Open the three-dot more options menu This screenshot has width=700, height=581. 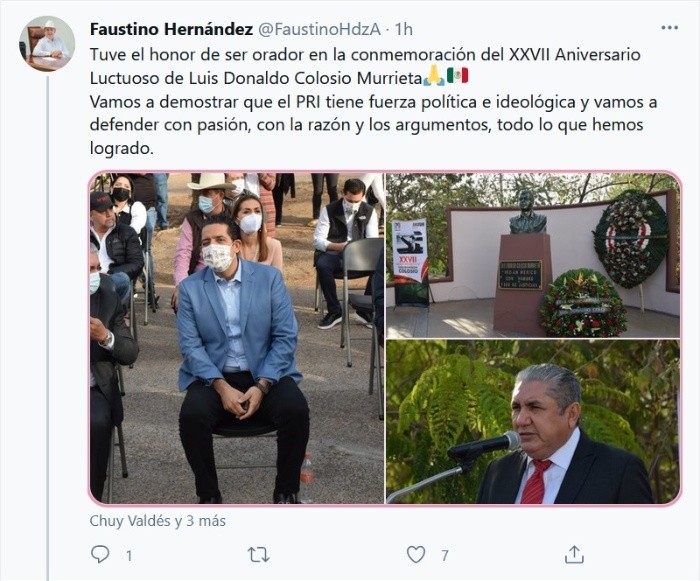670,28
